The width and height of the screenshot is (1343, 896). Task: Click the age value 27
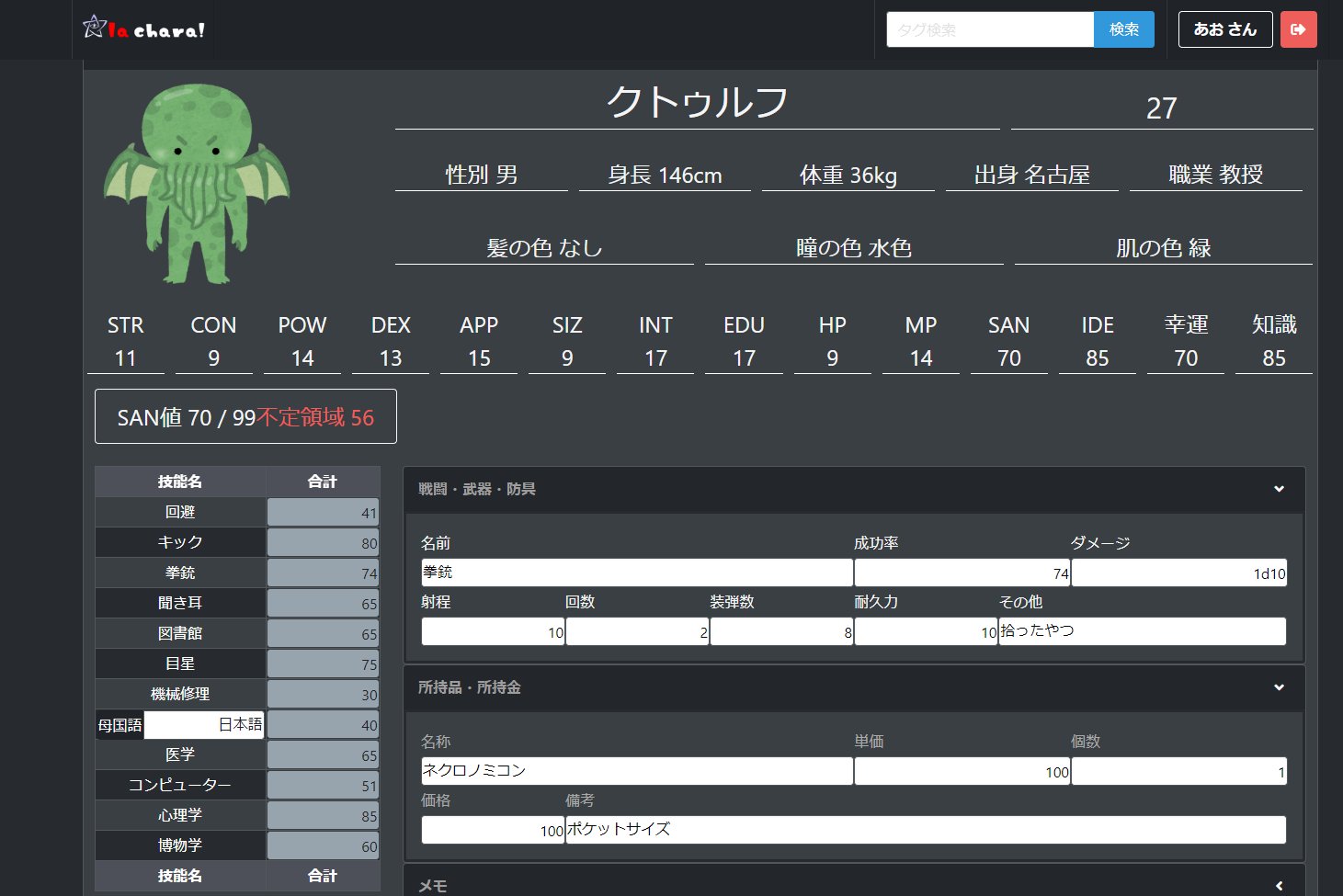click(1162, 108)
